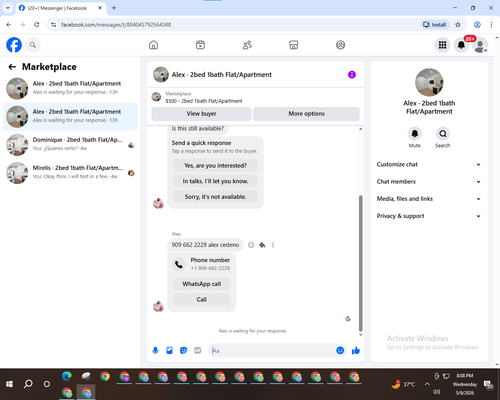
Task: Switch to the Messenger Facebook browser tab
Action: [x=60, y=8]
